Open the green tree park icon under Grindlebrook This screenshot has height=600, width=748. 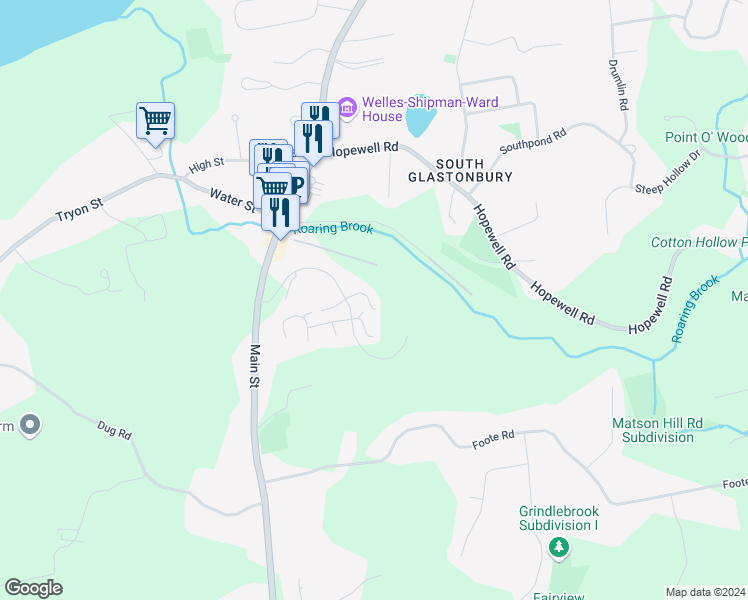tap(559, 547)
